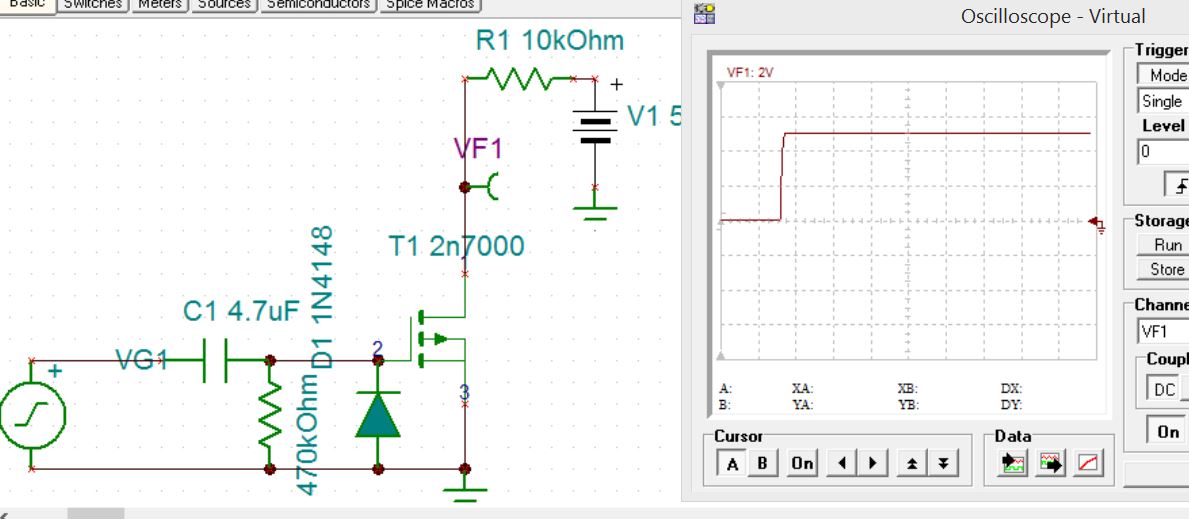
Task: Select DC coupling
Action: 1163,389
